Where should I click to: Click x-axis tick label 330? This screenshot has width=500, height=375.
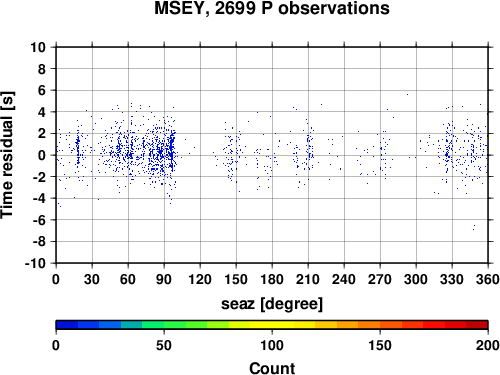452,279
